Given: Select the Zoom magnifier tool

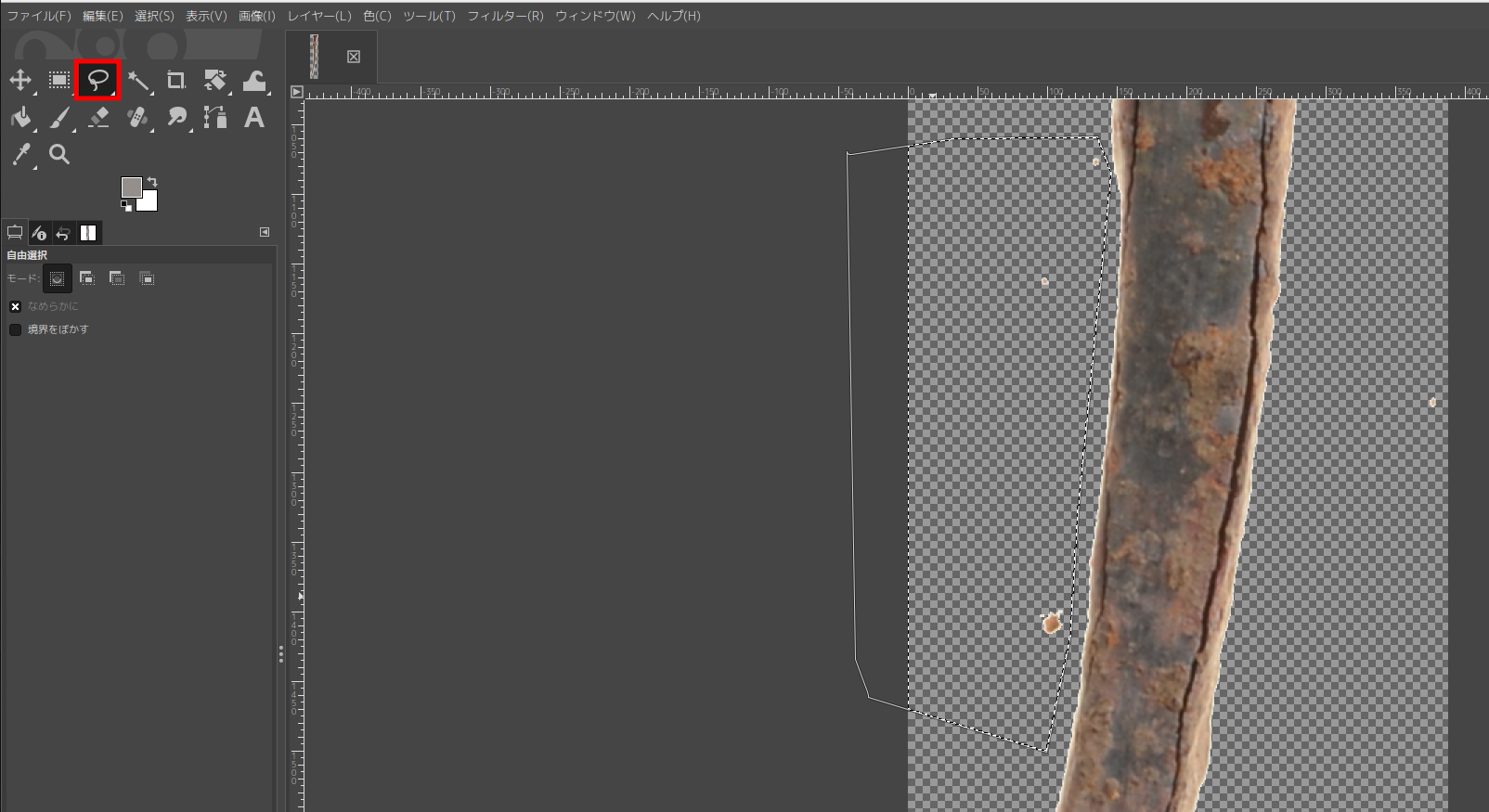Looking at the screenshot, I should tap(59, 155).
